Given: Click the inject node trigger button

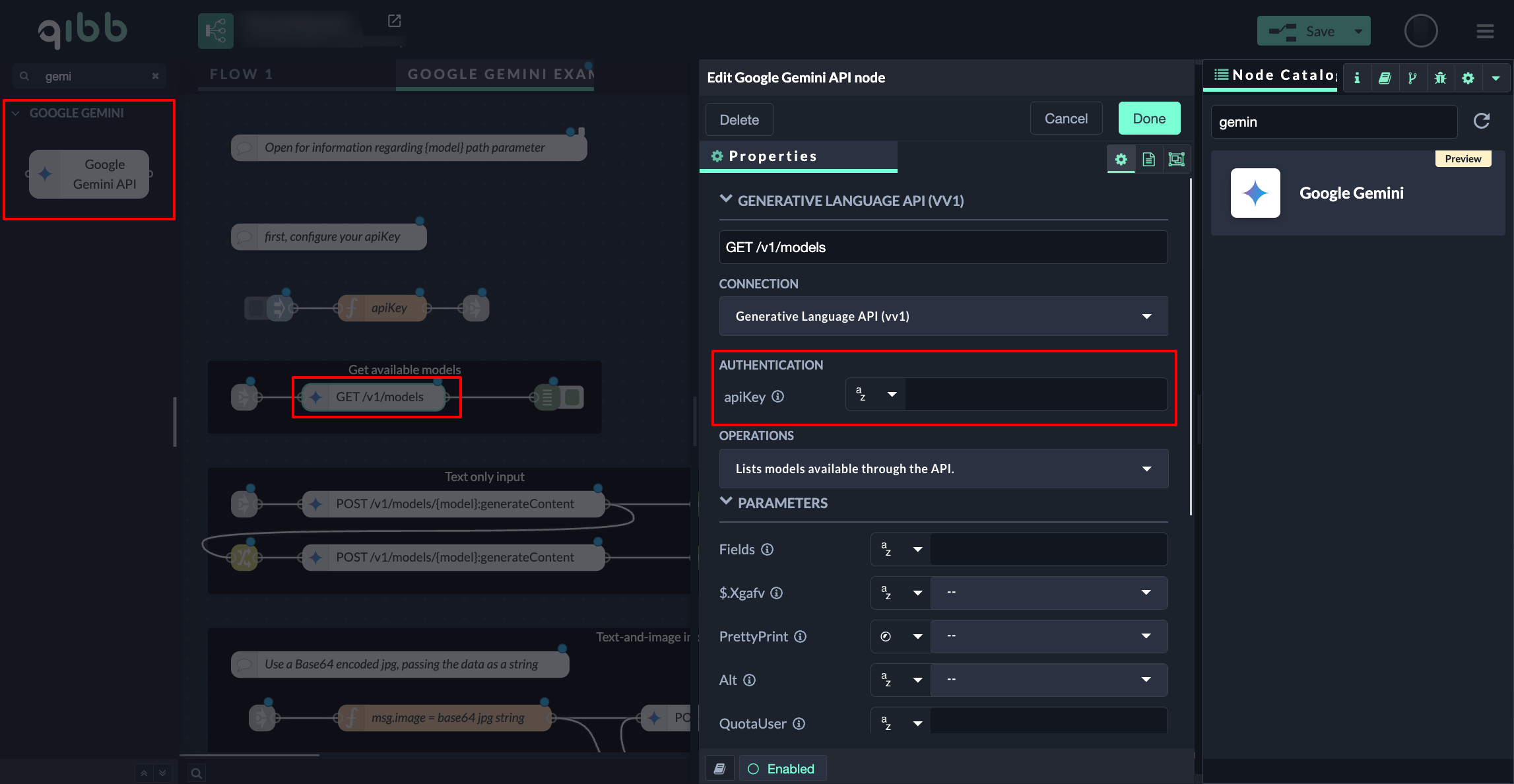Looking at the screenshot, I should point(255,308).
